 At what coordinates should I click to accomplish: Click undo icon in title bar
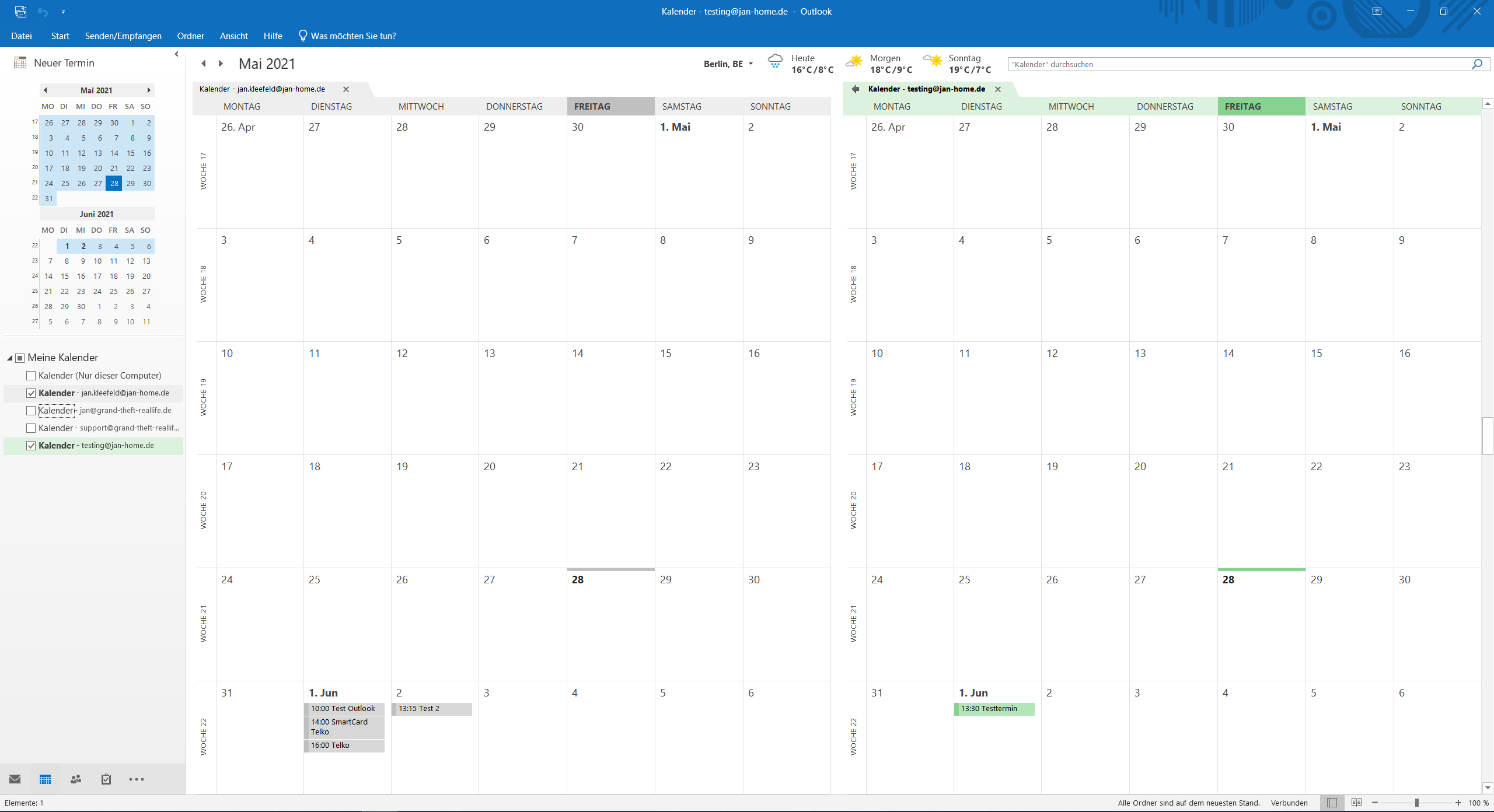pos(43,12)
